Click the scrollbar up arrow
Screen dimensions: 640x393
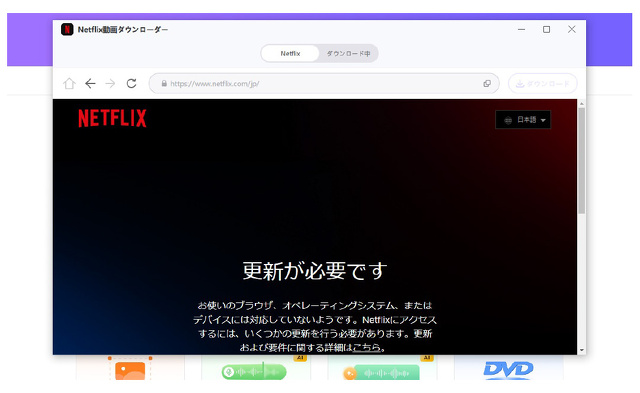[582, 104]
